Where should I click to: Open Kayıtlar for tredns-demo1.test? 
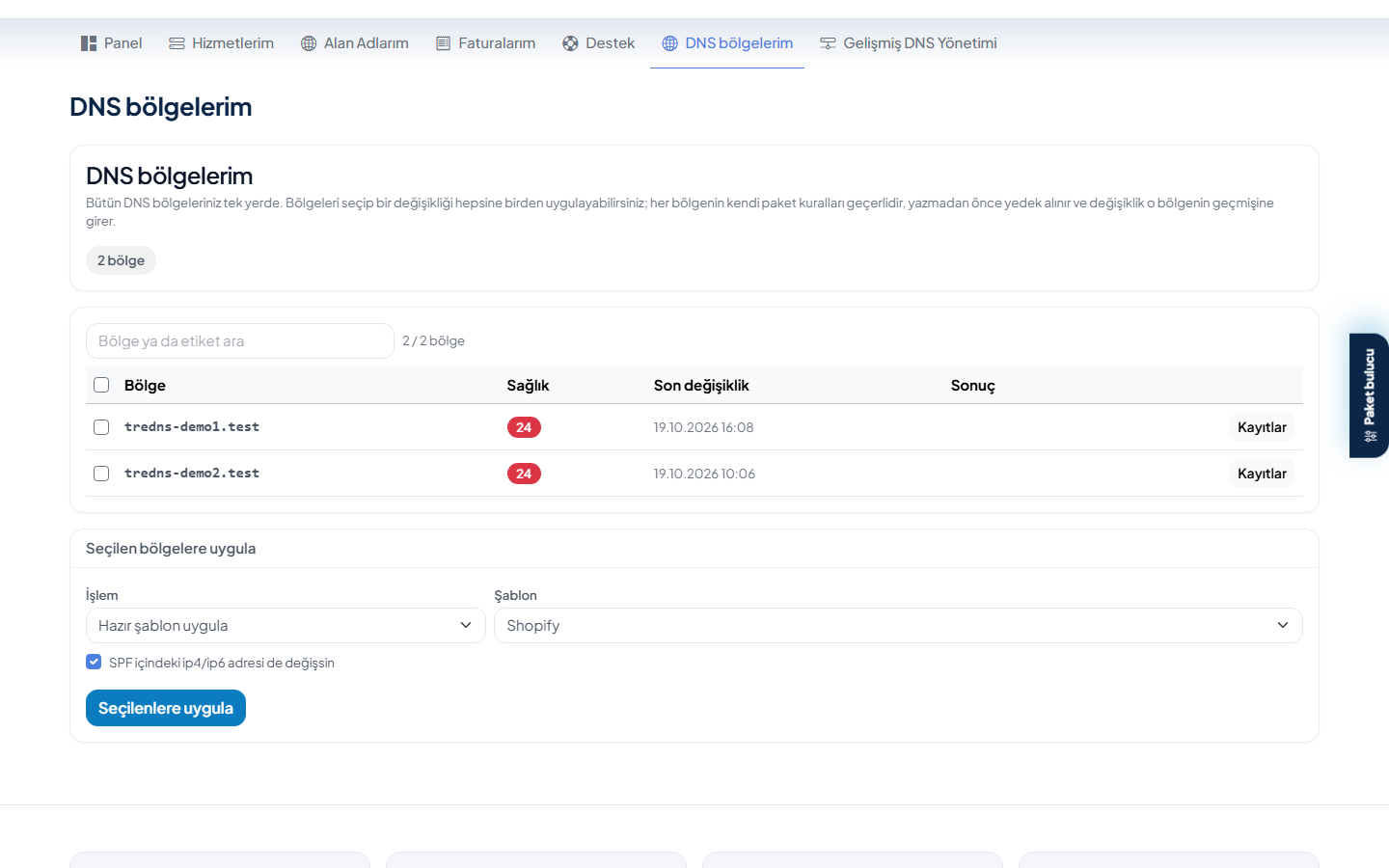click(x=1262, y=427)
